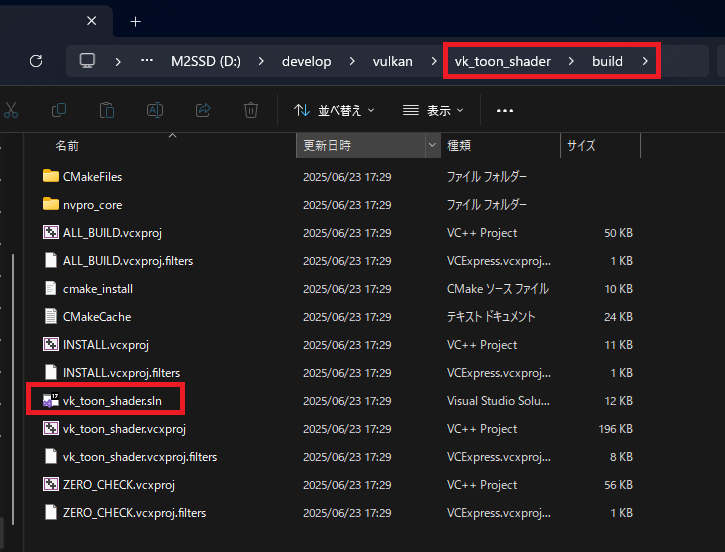Expand the chevron after This PC icon
Viewport: 725px width, 552px height.
point(118,61)
